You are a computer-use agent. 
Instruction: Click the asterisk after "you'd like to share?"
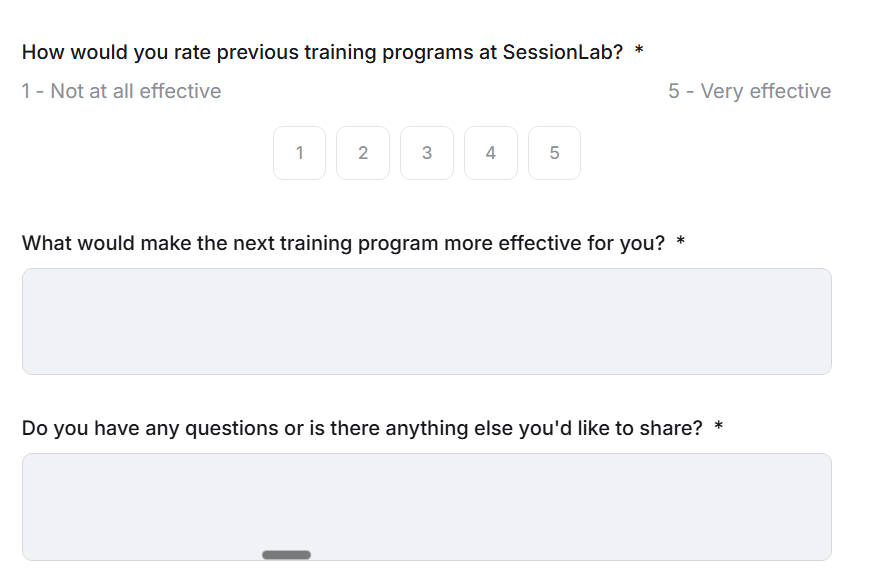click(x=719, y=428)
